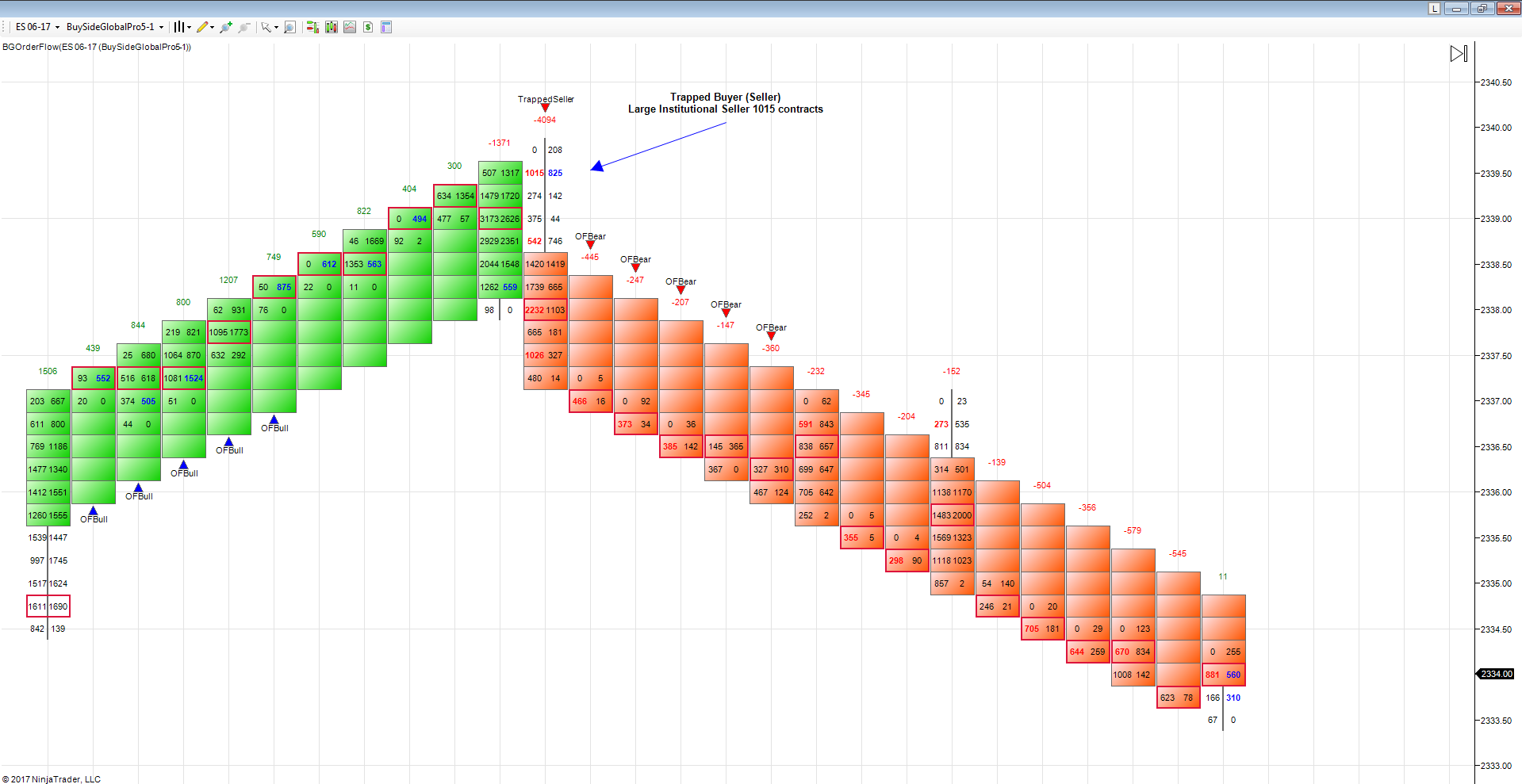
Task: Open the drawing tools pencil dropdown
Action: tap(206, 27)
